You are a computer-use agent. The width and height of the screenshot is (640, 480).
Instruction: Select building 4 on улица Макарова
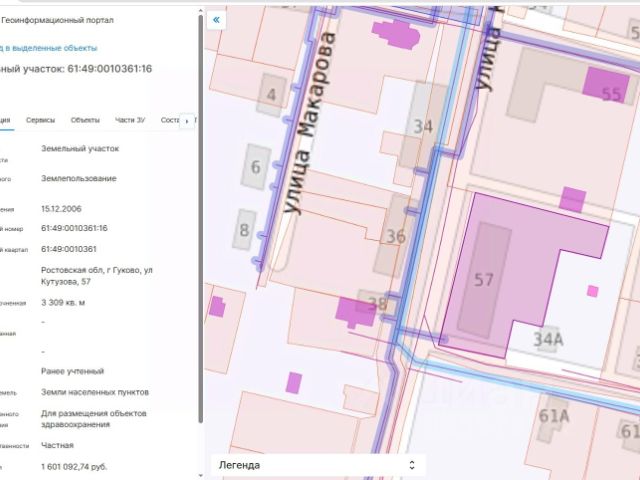click(271, 94)
